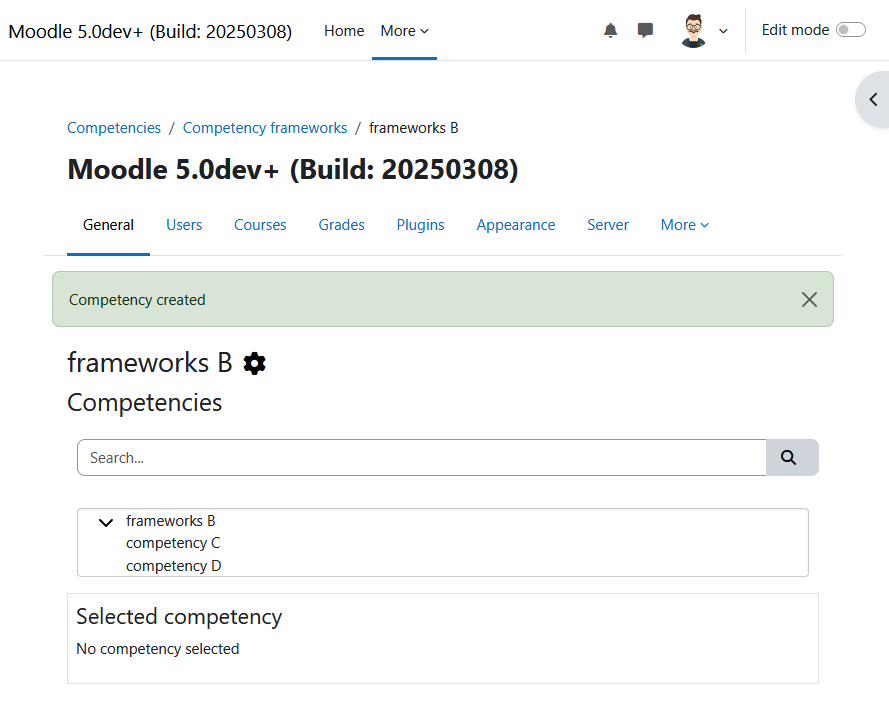The height and width of the screenshot is (718, 889).
Task: Collapse the frameworks B tree node
Action: [x=106, y=522]
